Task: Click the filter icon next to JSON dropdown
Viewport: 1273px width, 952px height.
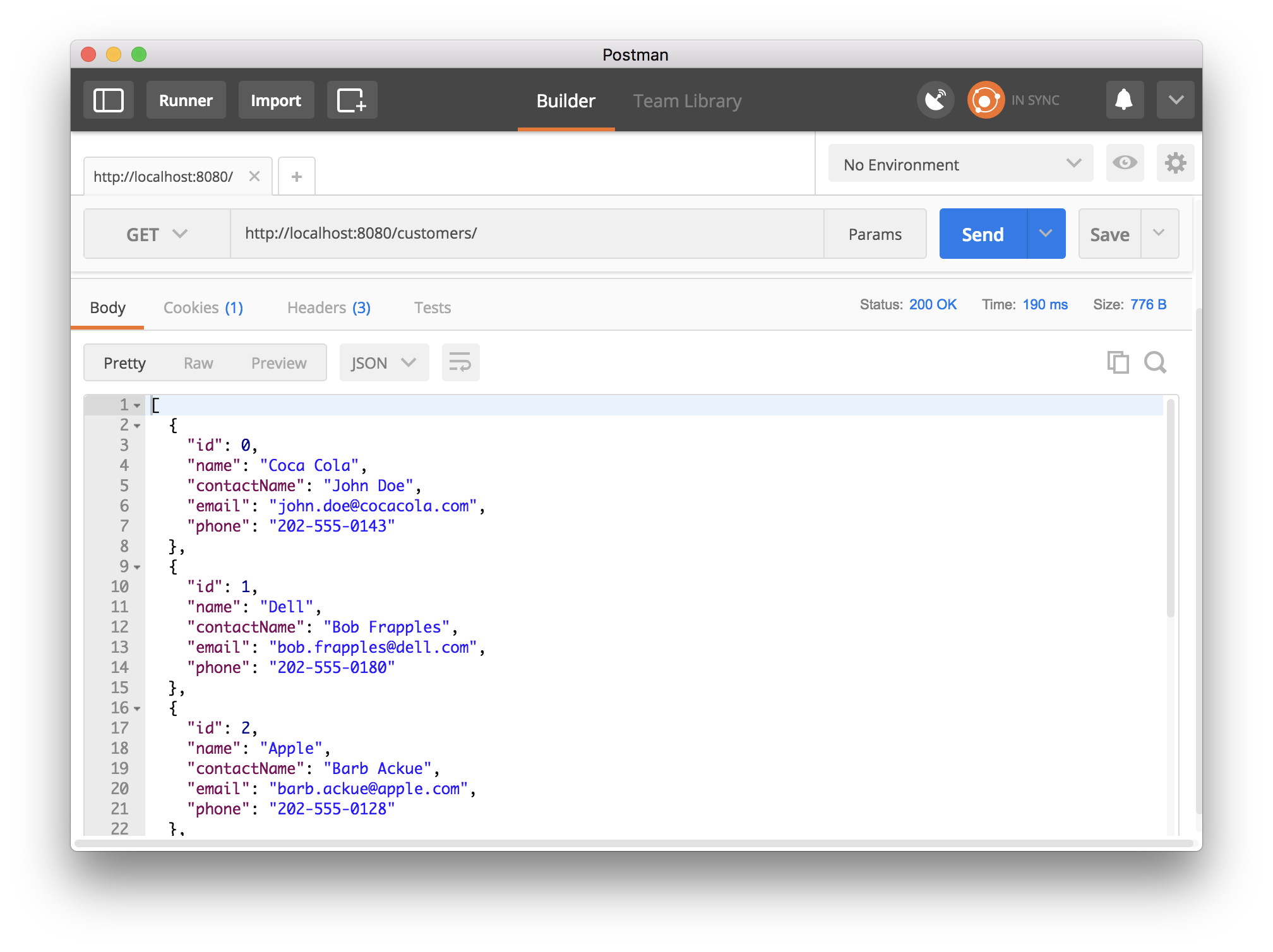Action: (458, 363)
